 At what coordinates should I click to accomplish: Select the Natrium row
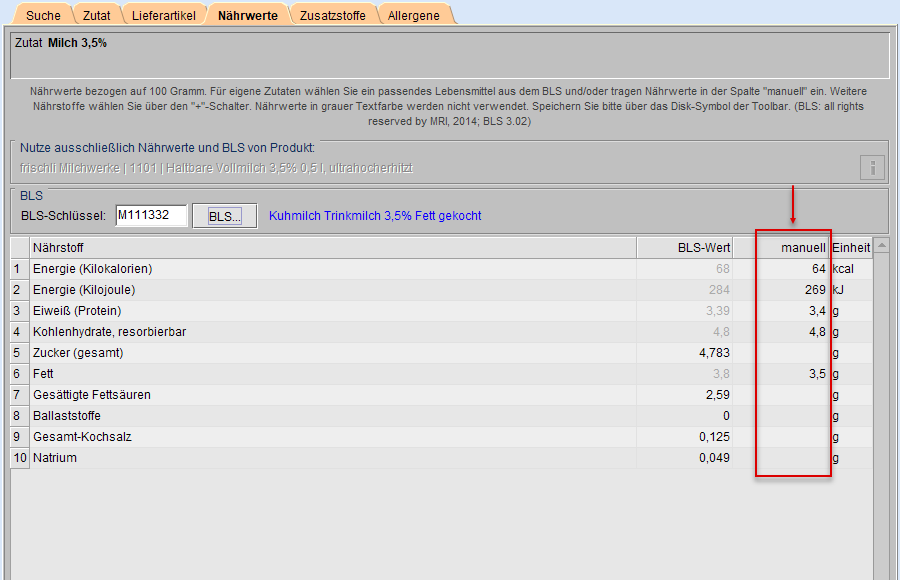tap(442, 458)
